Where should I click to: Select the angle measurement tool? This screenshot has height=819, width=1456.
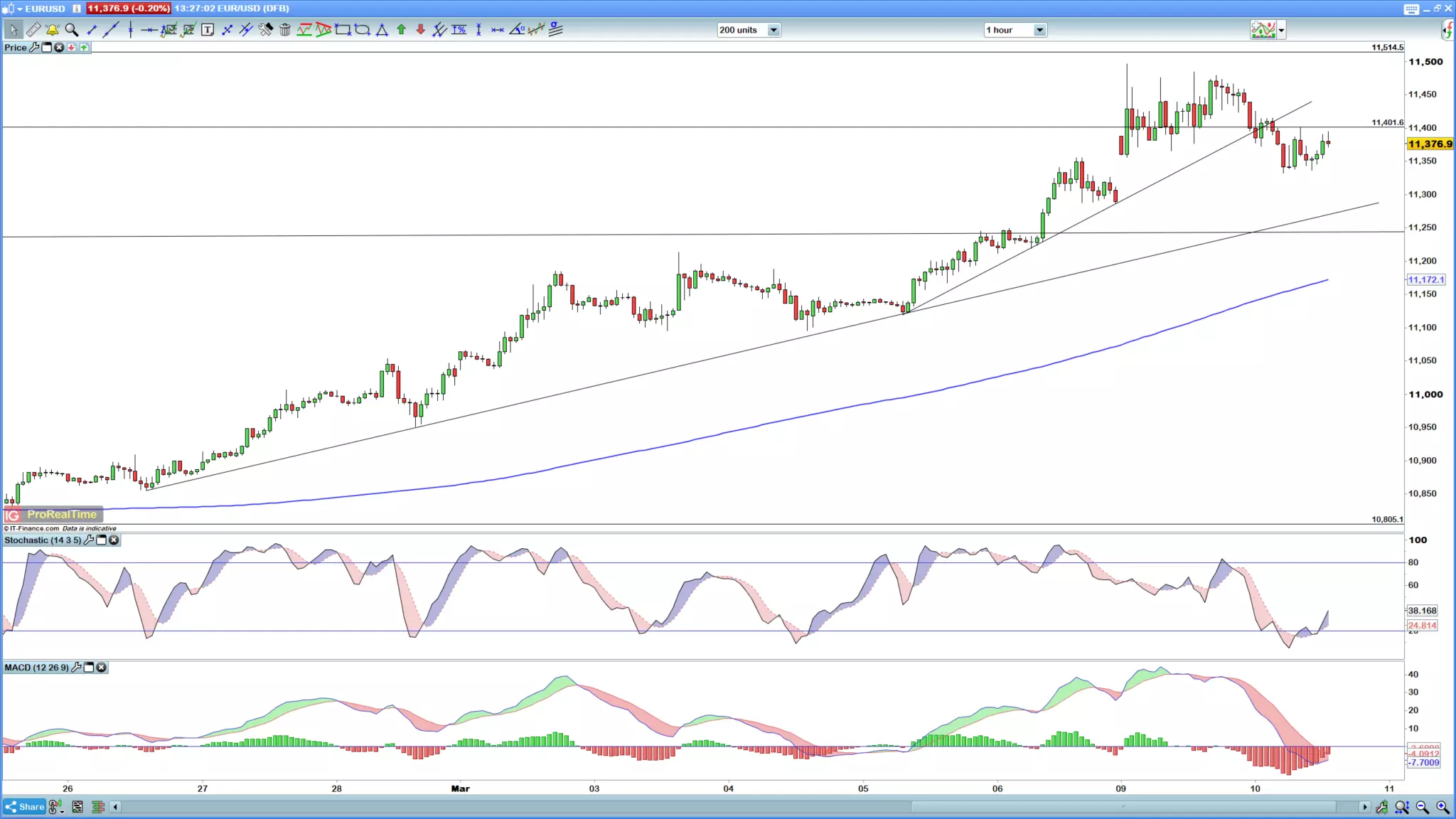coord(518,30)
